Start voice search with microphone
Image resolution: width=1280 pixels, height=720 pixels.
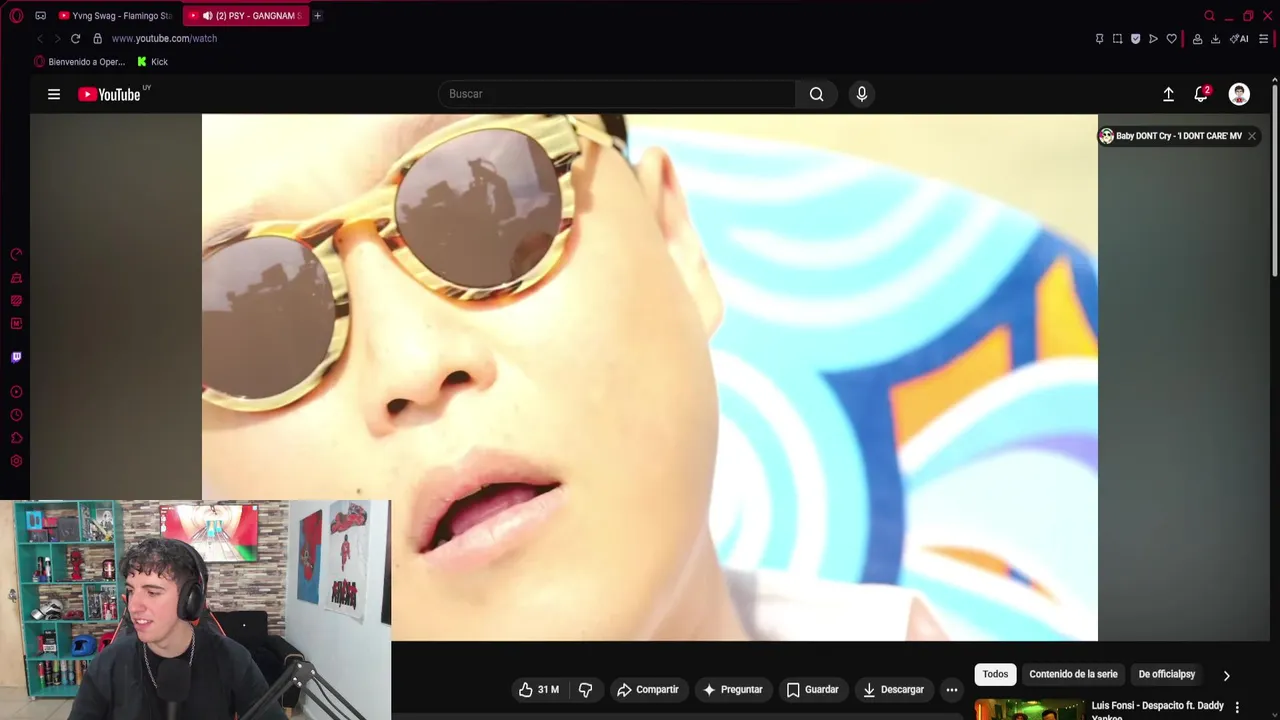pos(862,94)
